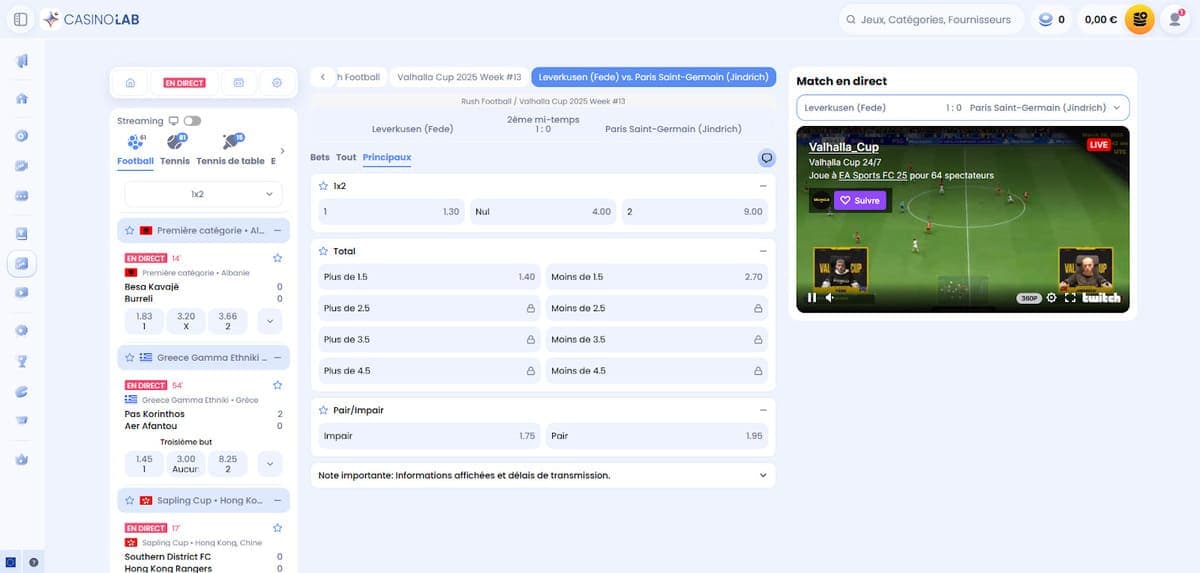Open the 360P quality badge
1200x573 pixels.
pyautogui.click(x=1029, y=298)
